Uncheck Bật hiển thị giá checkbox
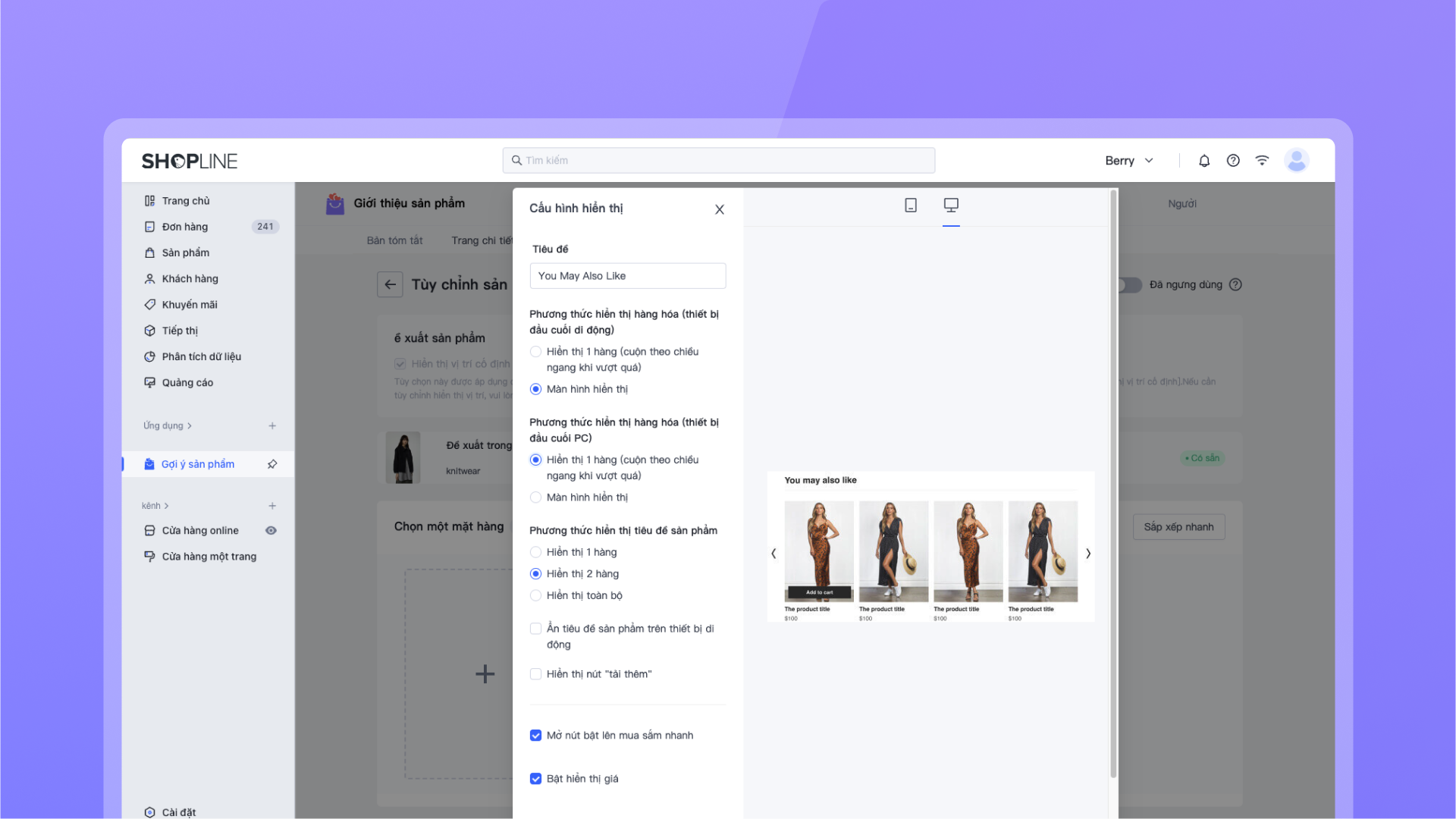Image resolution: width=1456 pixels, height=819 pixels. click(535, 779)
